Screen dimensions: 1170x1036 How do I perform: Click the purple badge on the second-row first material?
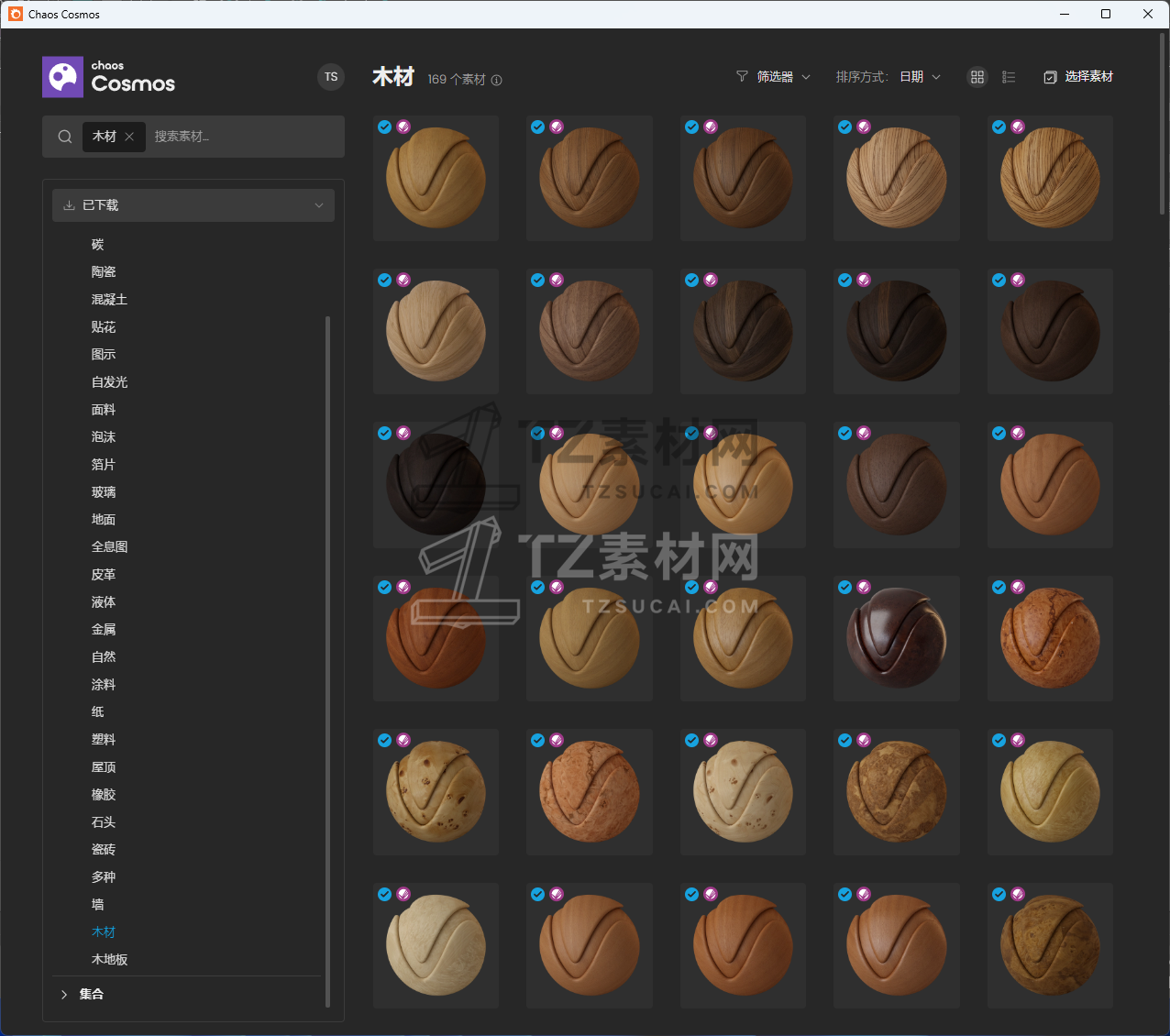(x=403, y=281)
